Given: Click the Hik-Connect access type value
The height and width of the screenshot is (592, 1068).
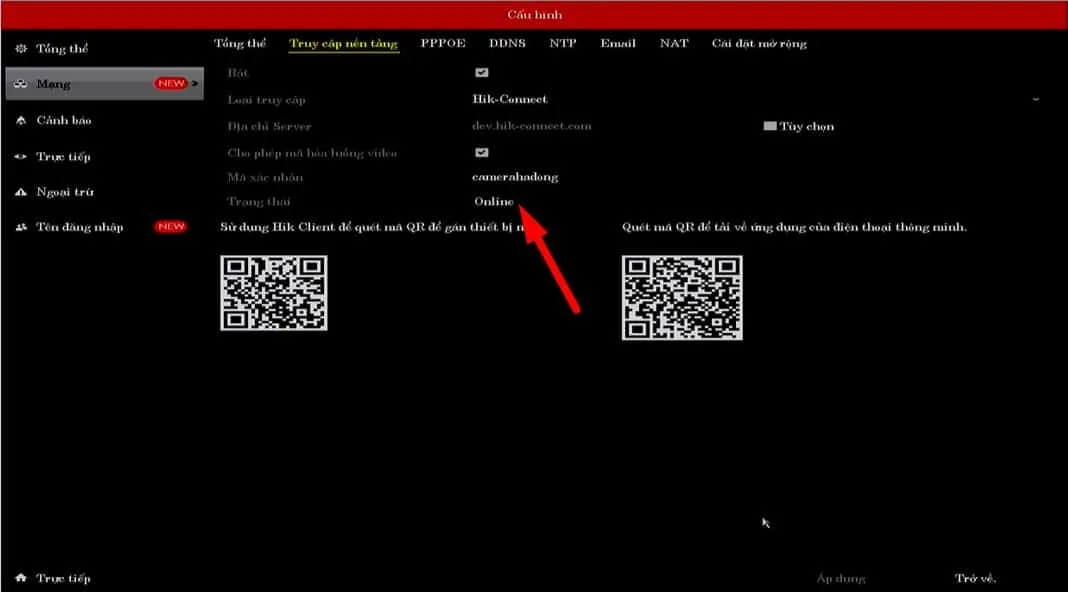Looking at the screenshot, I should click(x=509, y=99).
